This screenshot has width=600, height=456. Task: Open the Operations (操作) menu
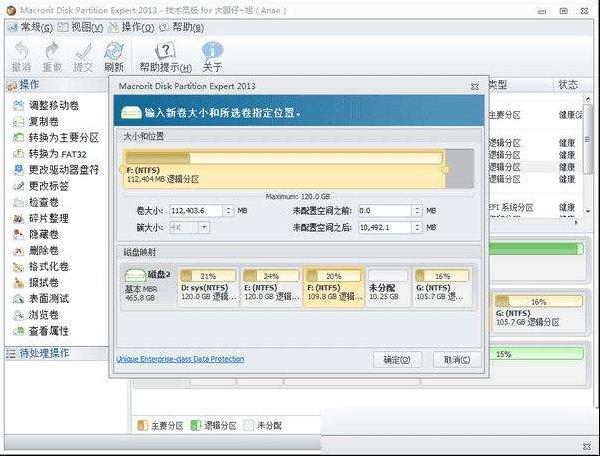coord(131,27)
